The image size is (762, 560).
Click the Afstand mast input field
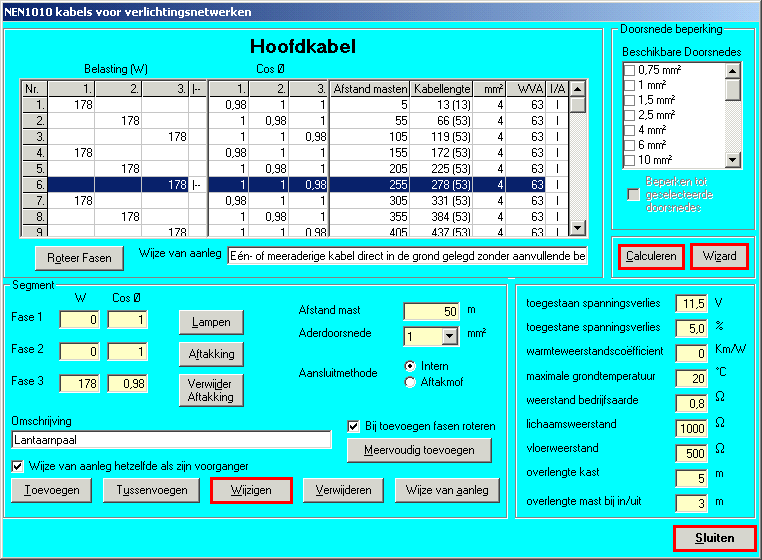[x=431, y=312]
